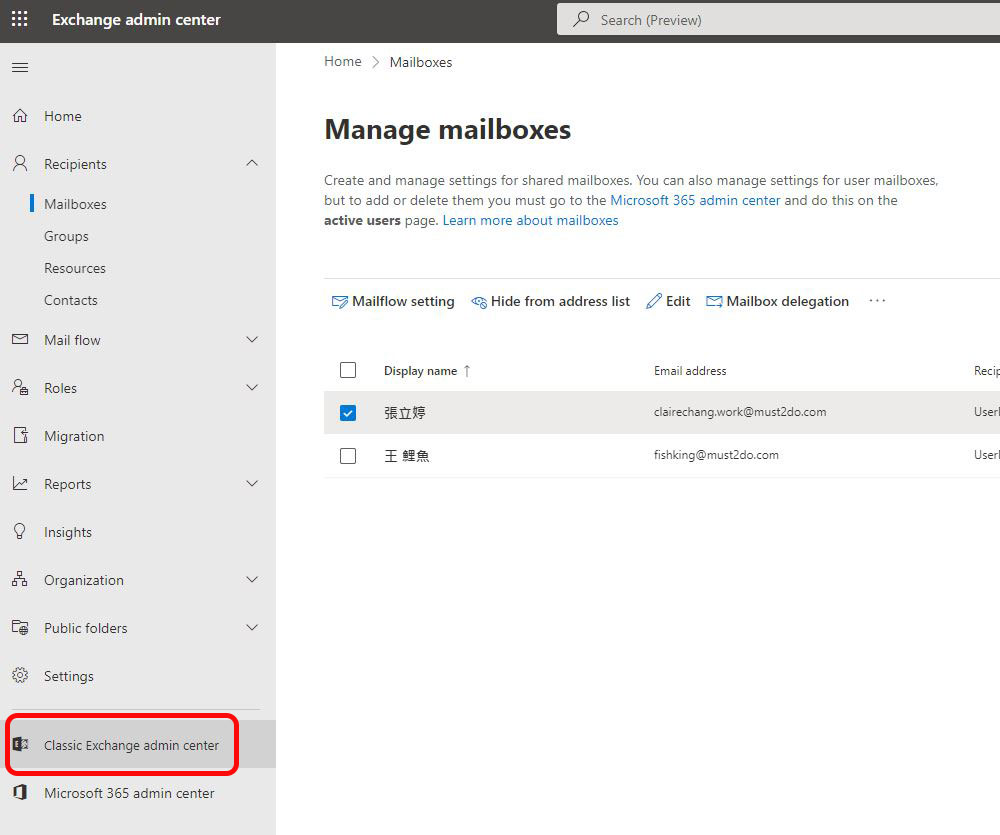Collapse the navigation hamburger menu
Viewport: 1000px width, 835px height.
click(x=20, y=68)
